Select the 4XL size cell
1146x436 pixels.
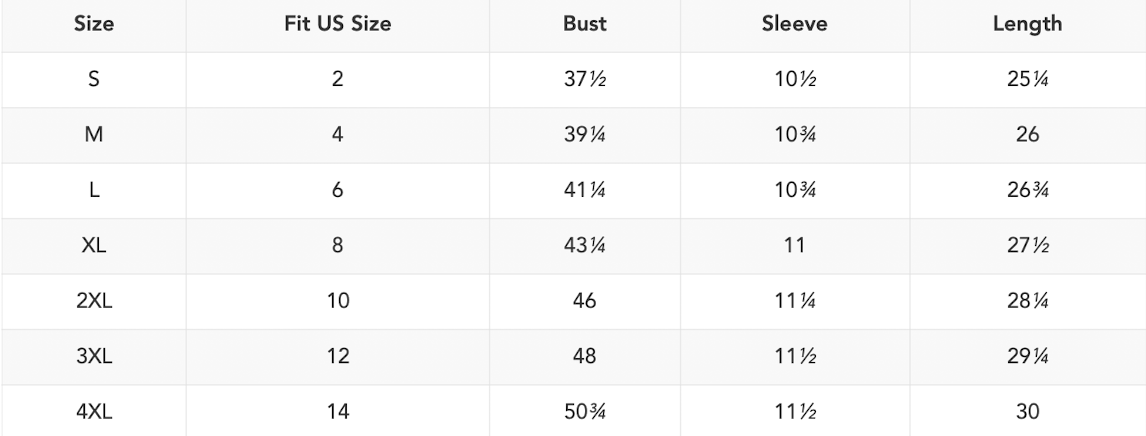pyautogui.click(x=93, y=411)
